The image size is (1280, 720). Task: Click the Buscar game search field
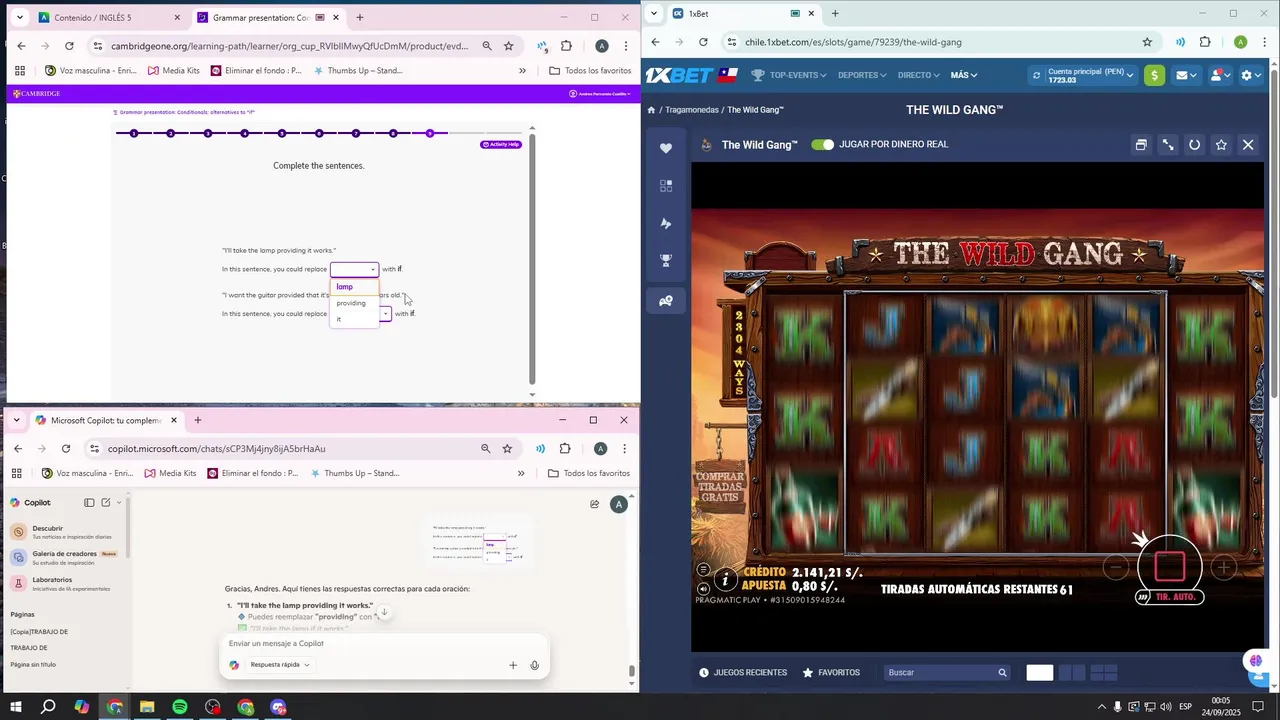pos(946,673)
